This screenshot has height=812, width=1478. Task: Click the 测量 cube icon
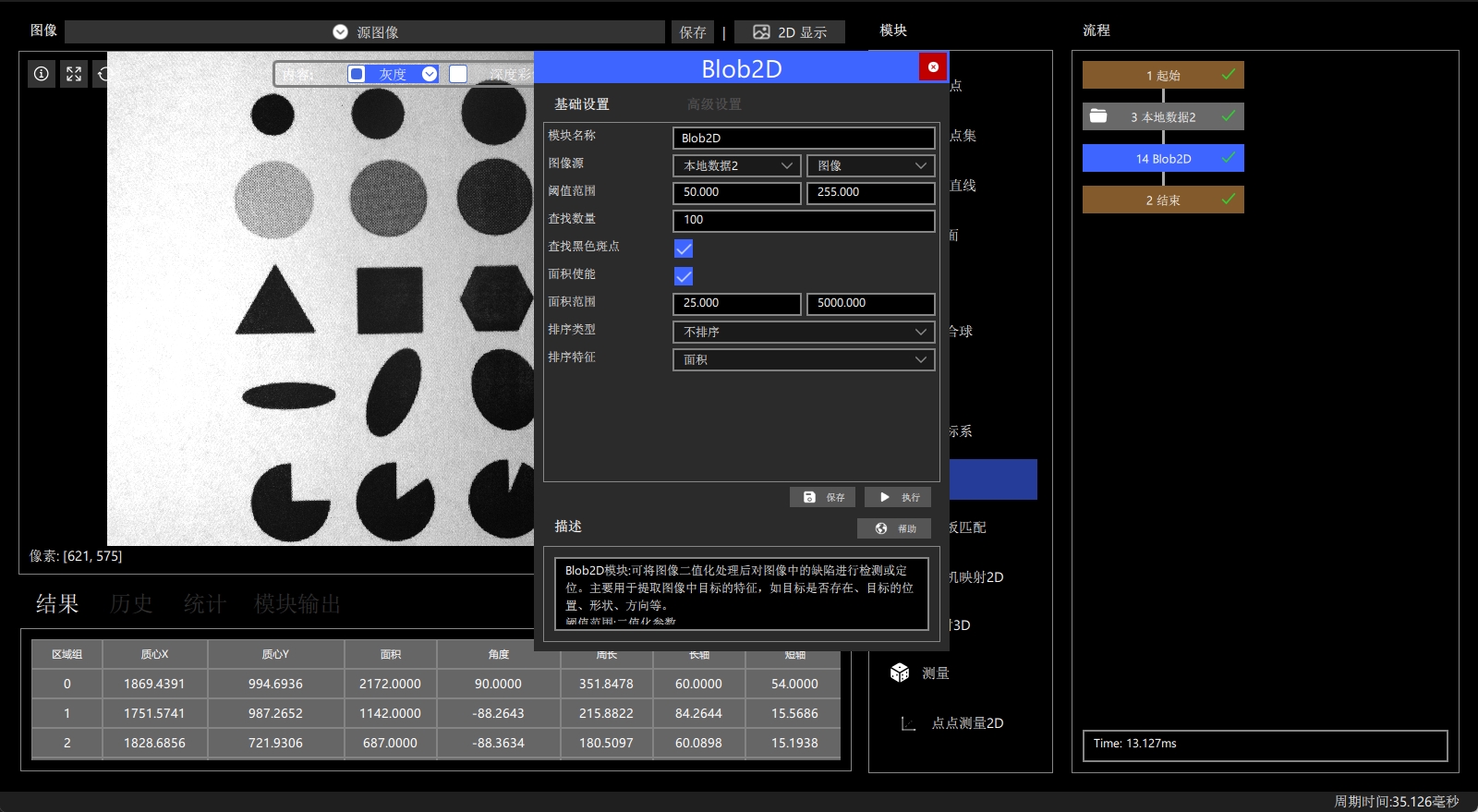[900, 673]
